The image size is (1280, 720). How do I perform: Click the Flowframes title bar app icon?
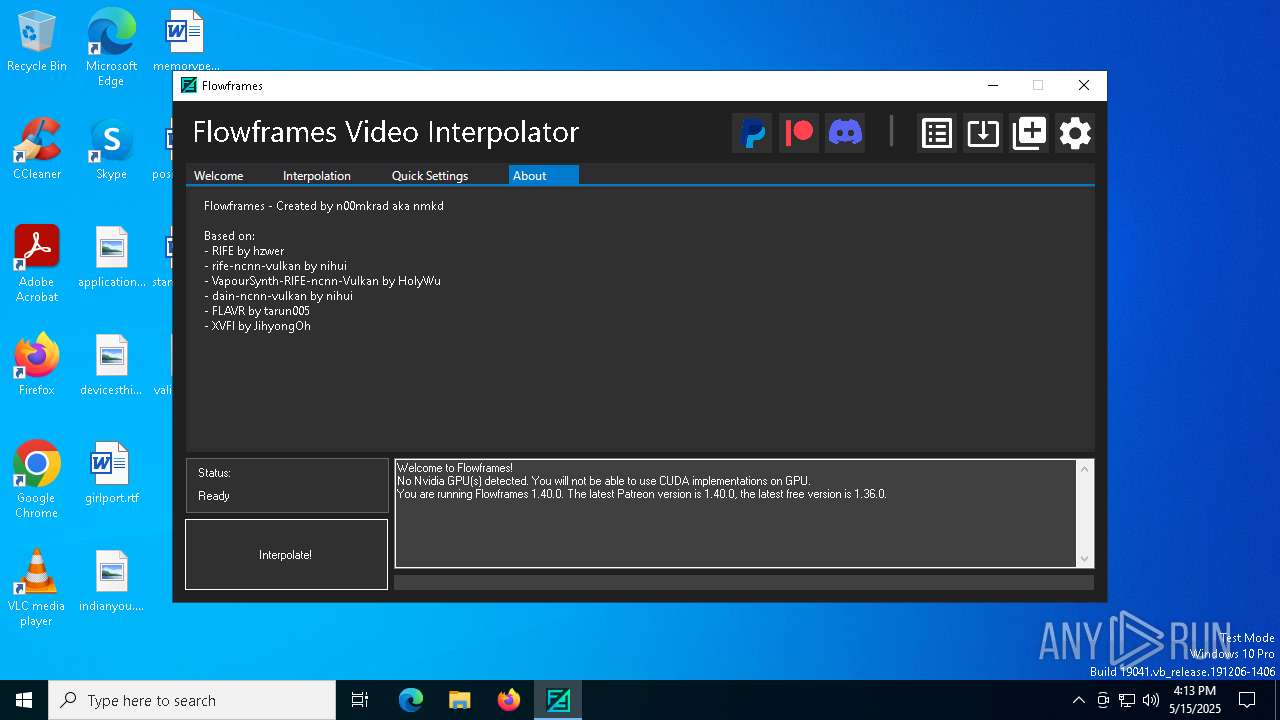click(189, 86)
